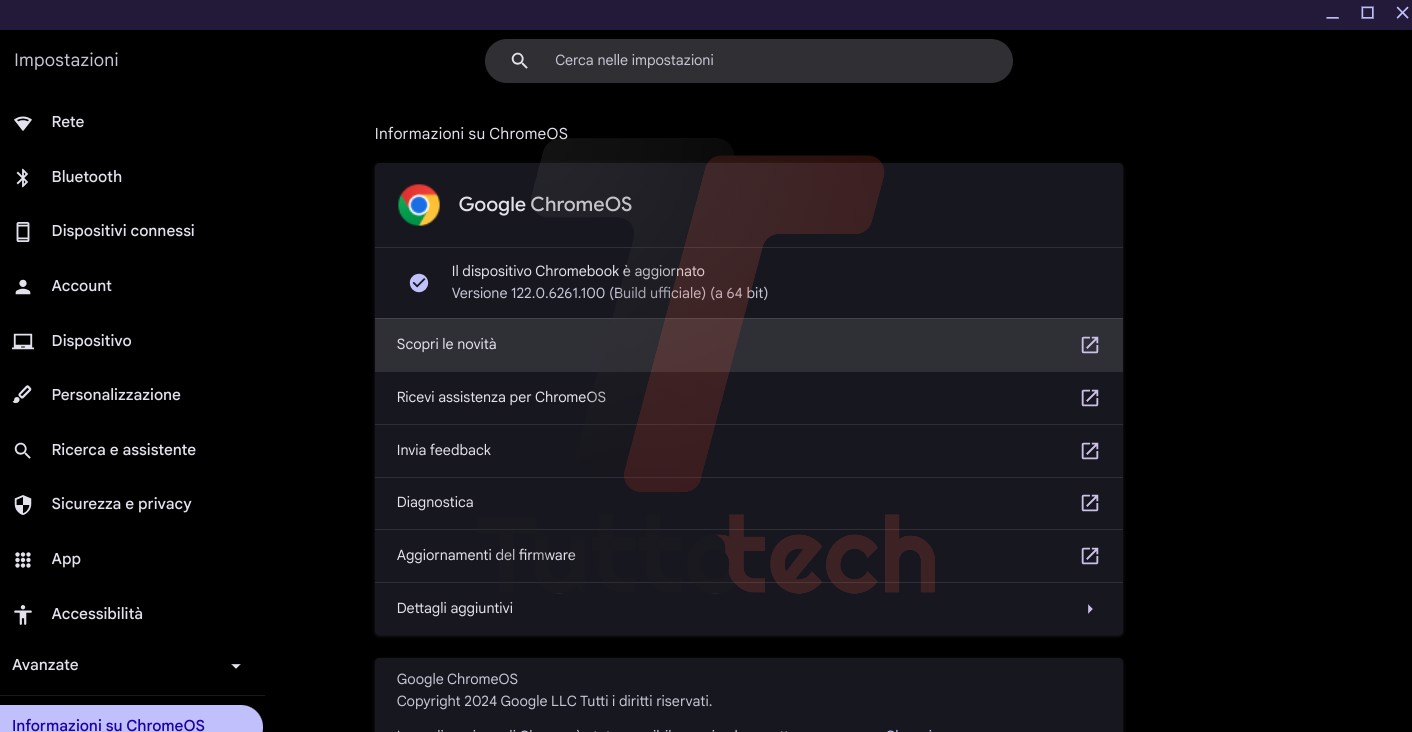
Task: Click the App grid icon in sidebar
Action: coord(22,558)
